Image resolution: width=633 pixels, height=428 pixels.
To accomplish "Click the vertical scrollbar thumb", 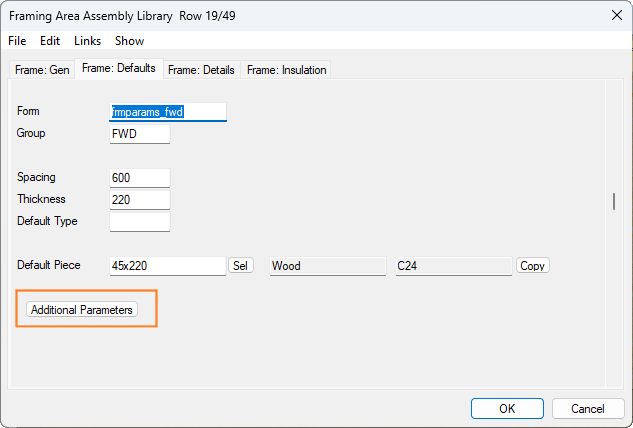I will click(613, 201).
